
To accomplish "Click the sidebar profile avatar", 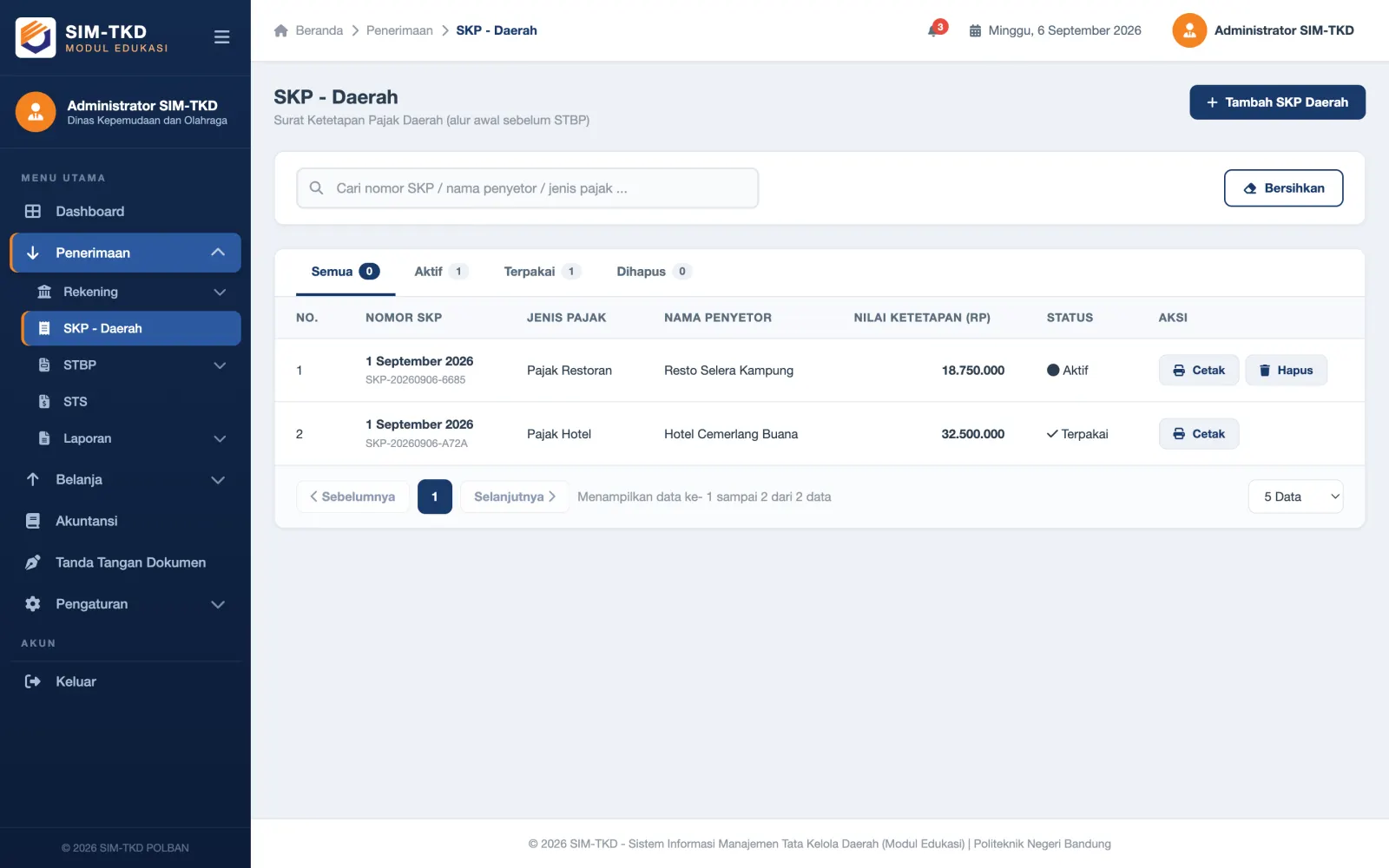I will click(x=36, y=112).
